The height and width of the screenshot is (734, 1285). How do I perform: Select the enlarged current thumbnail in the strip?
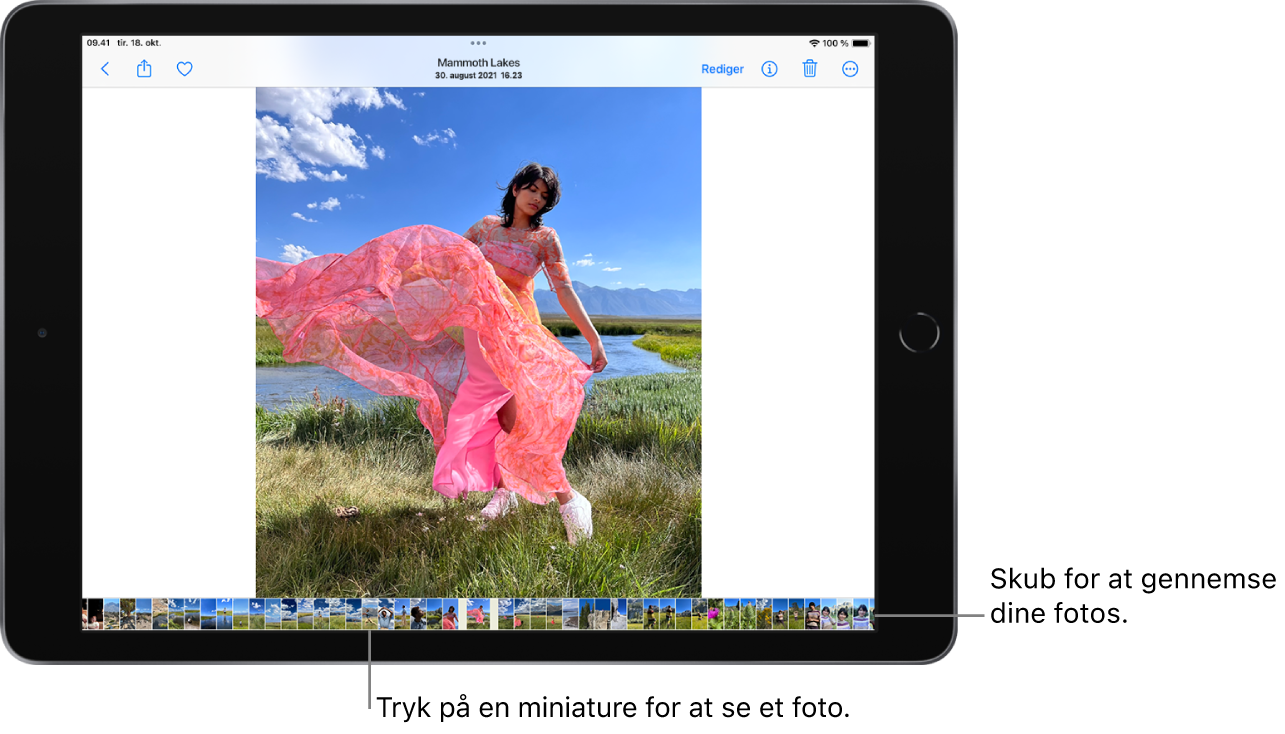(x=478, y=614)
